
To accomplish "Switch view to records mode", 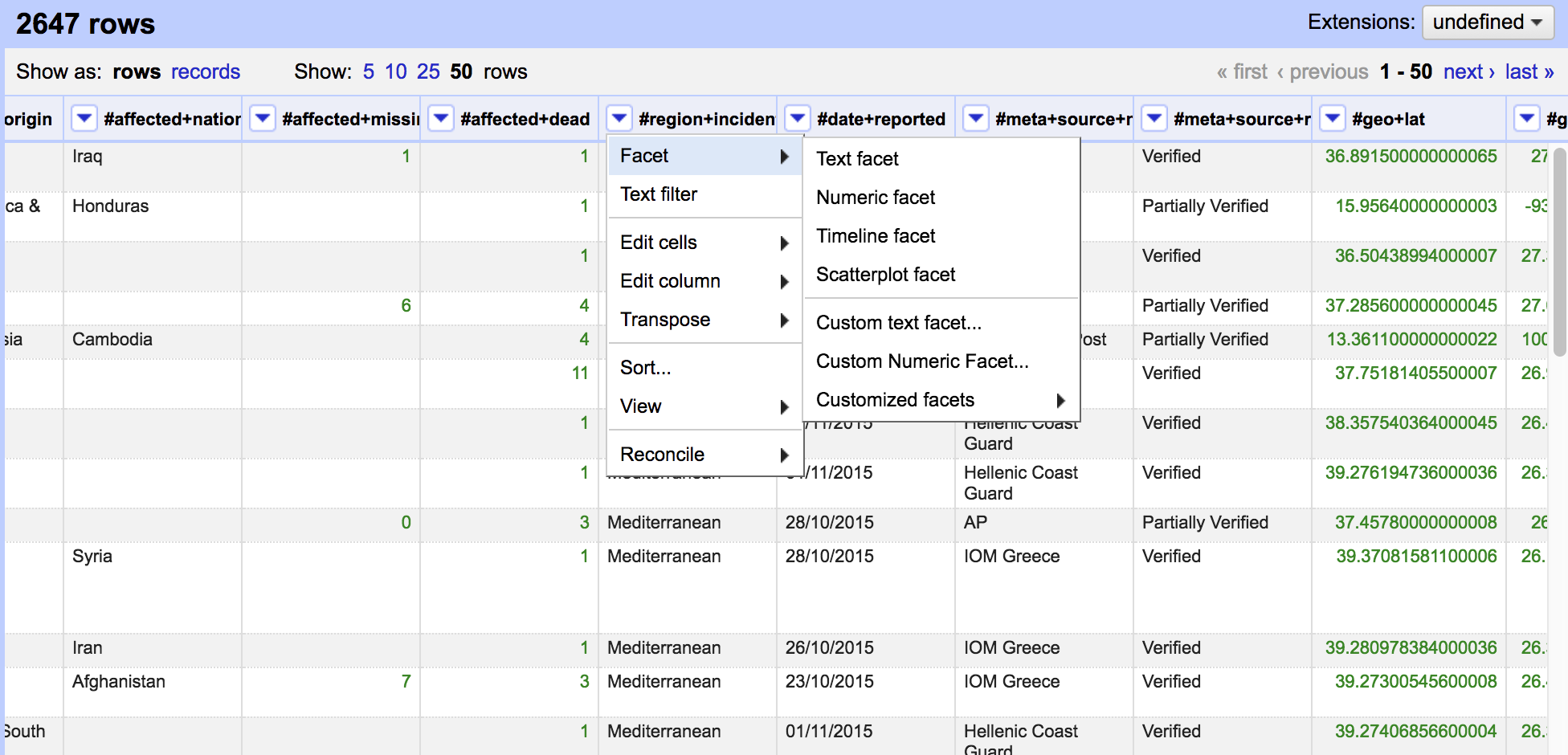I will click(x=206, y=71).
